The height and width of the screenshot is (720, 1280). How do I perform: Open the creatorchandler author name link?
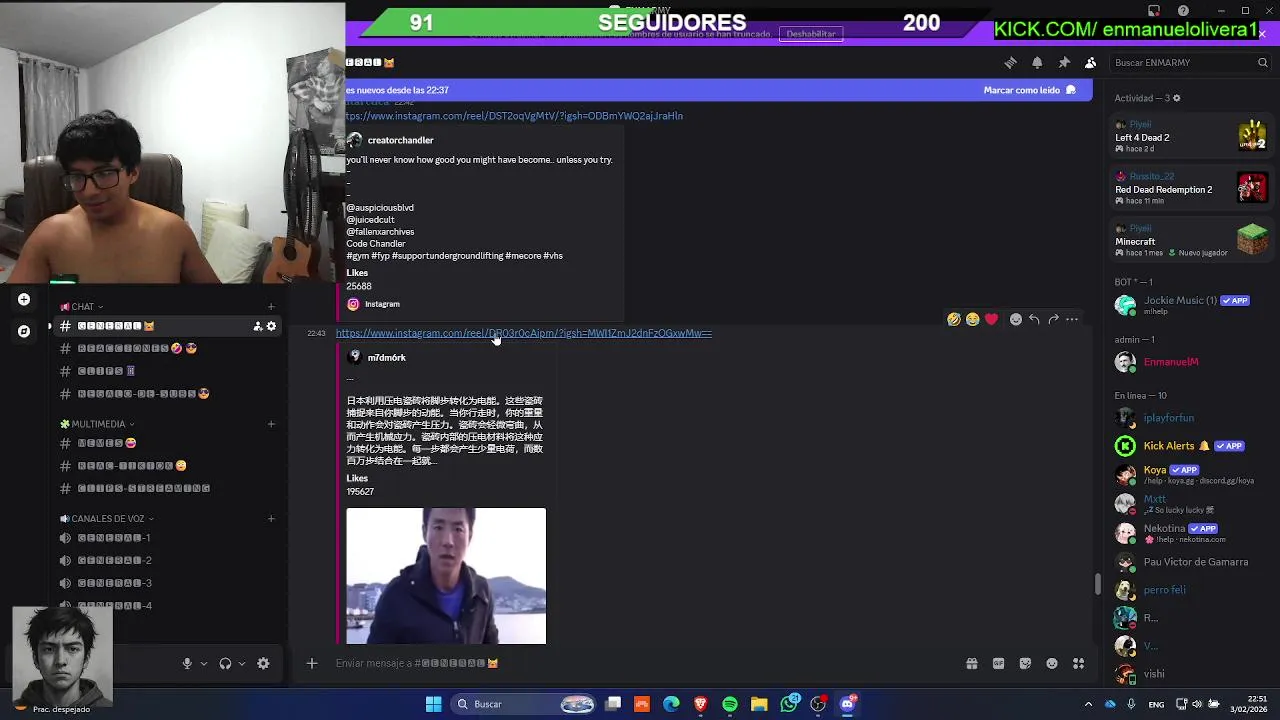tap(400, 140)
